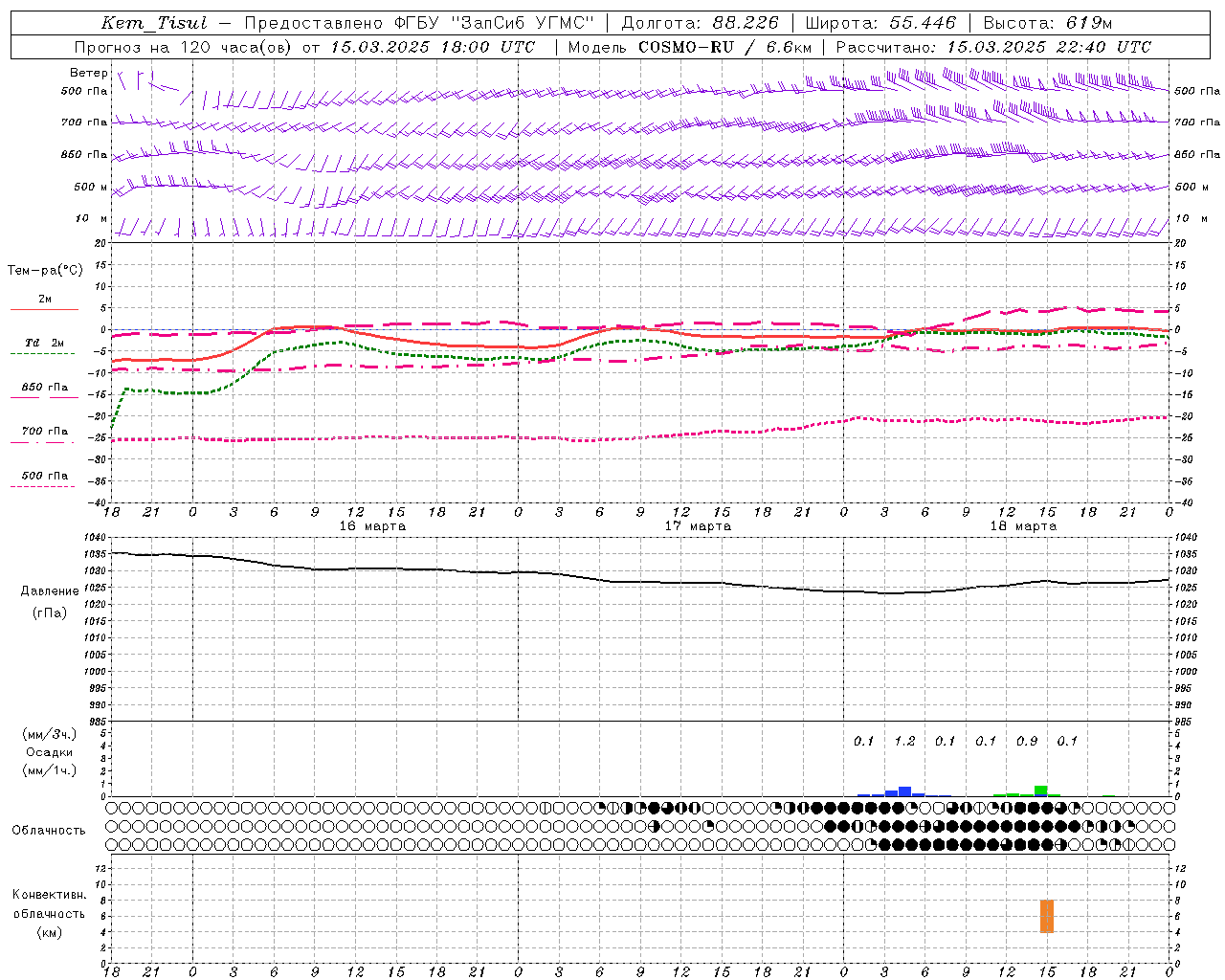
Task: Click the Долгота 88.226 longitude field
Action: 700,23
